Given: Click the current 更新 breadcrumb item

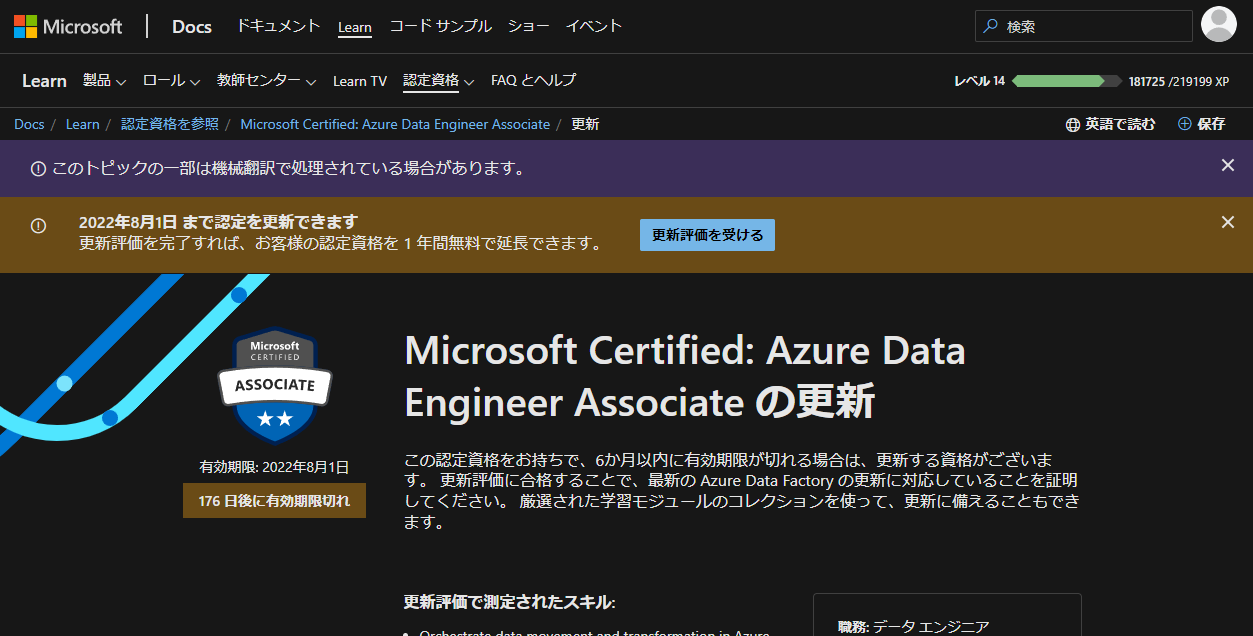Looking at the screenshot, I should click(x=585, y=124).
